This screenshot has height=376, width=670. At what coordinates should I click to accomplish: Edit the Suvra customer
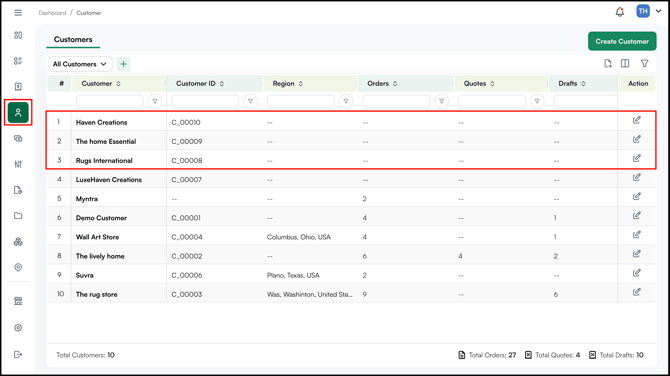[x=637, y=273]
